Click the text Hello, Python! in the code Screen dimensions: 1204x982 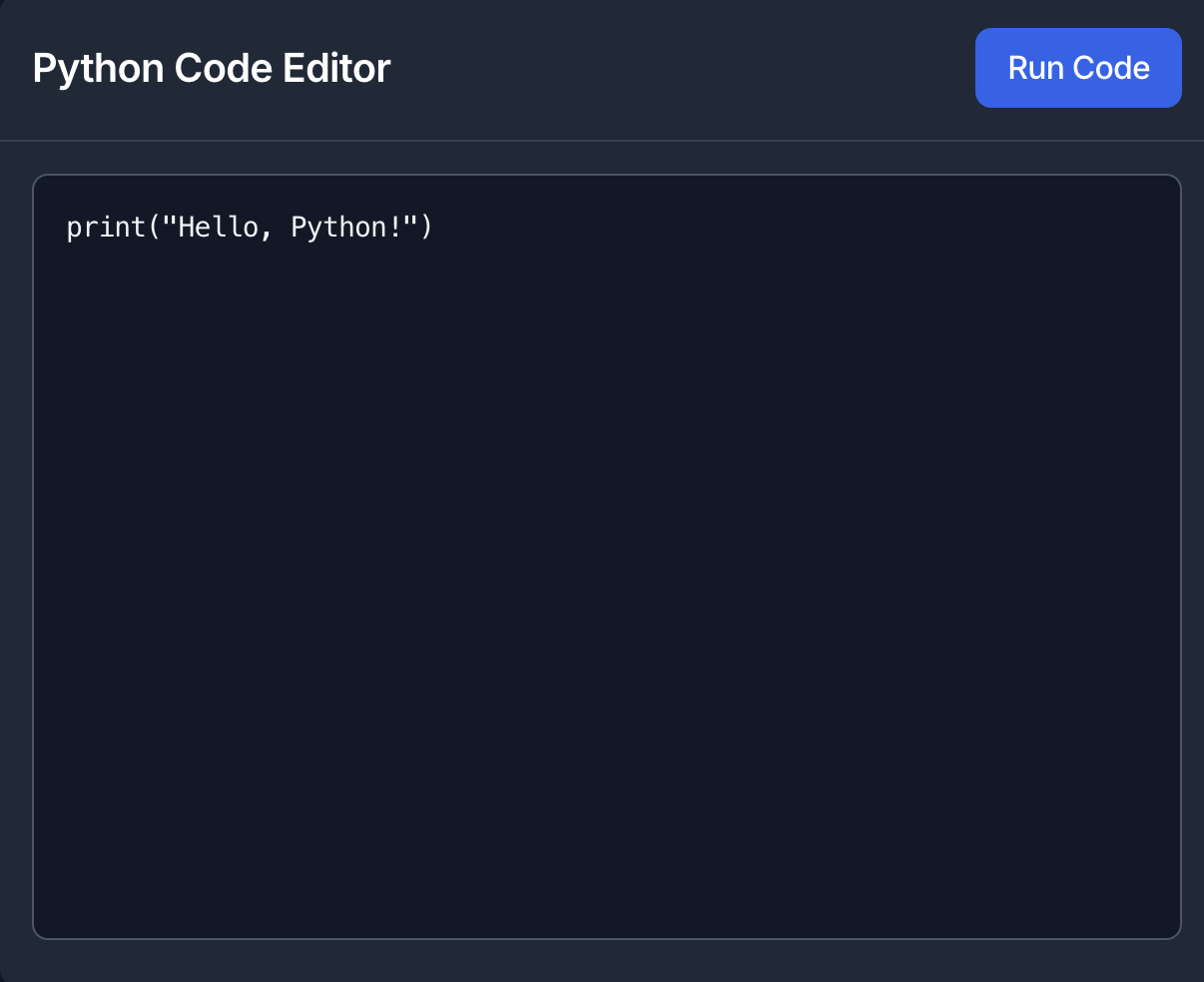(x=290, y=227)
